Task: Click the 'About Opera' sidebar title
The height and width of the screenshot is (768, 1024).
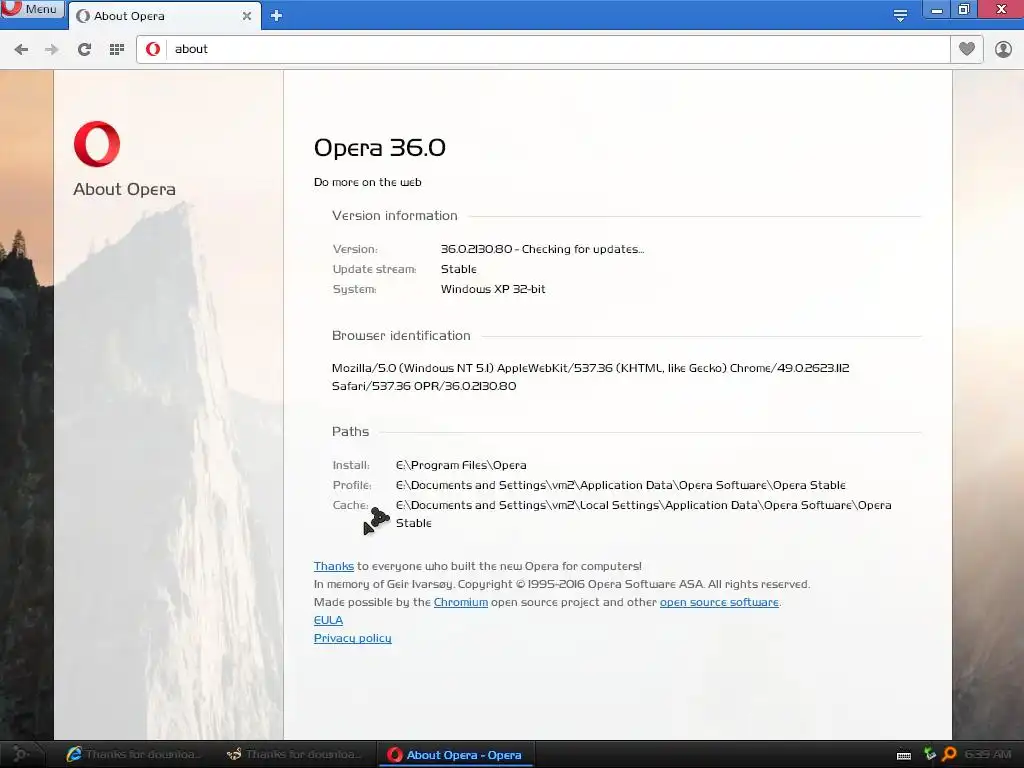Action: tap(124, 189)
